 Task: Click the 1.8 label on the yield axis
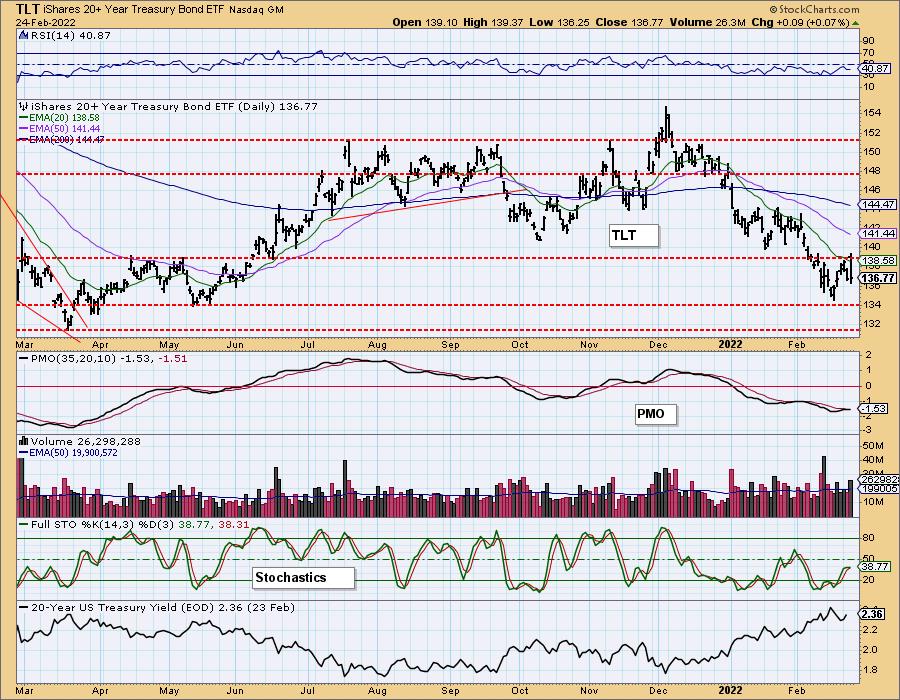(x=870, y=670)
